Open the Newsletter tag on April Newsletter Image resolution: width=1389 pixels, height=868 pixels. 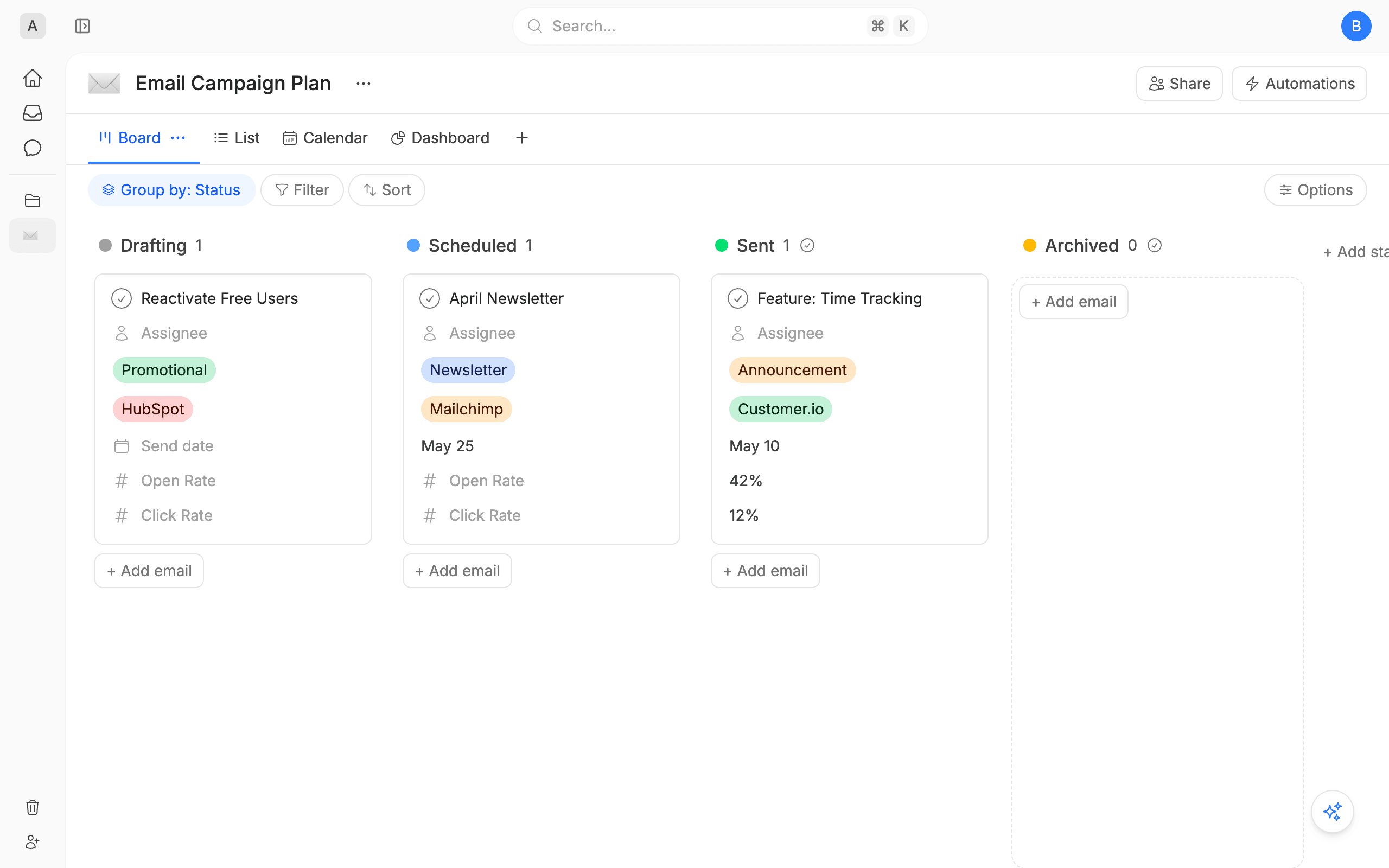468,369
